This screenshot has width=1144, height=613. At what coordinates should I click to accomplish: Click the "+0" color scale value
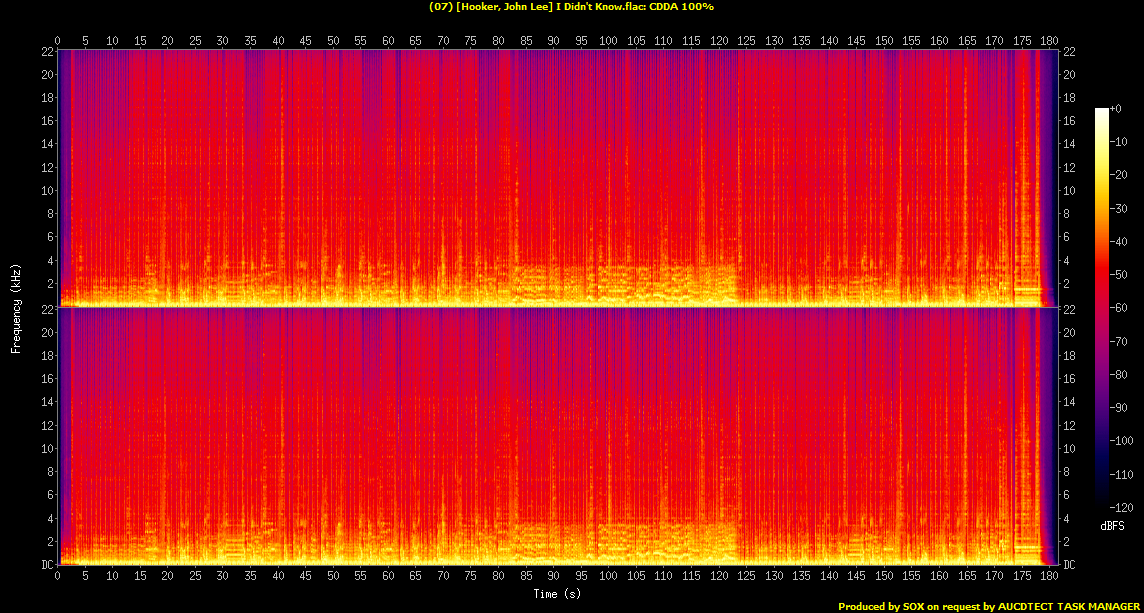click(1115, 109)
